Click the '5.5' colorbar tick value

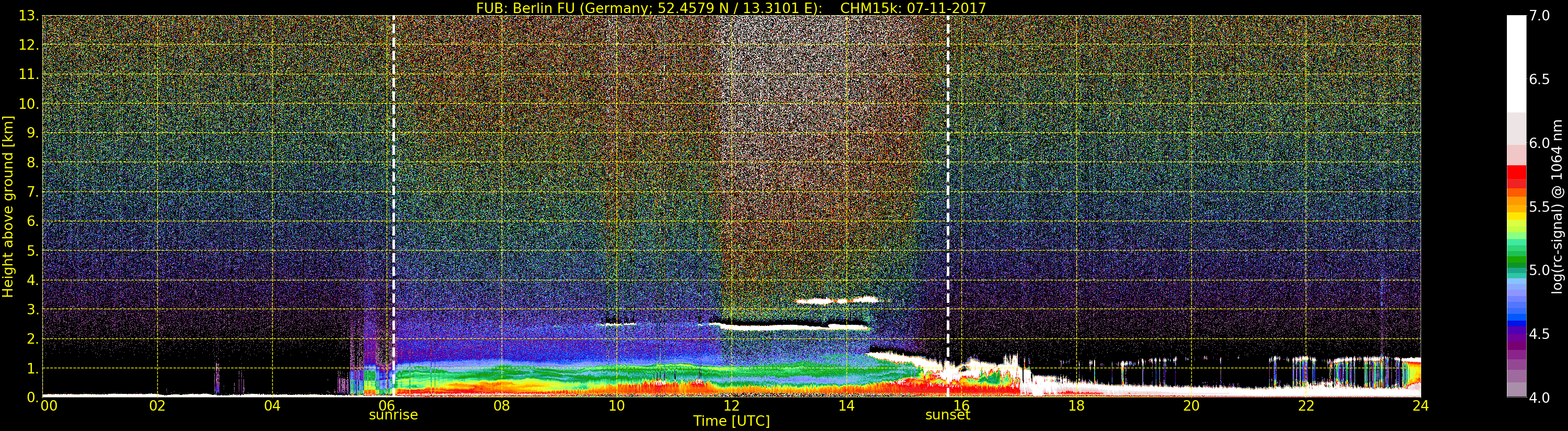pos(1539,207)
